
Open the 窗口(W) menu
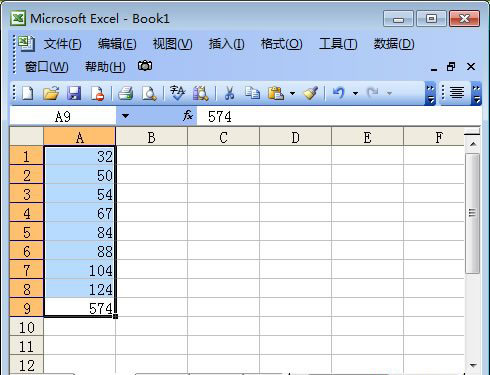pyautogui.click(x=46, y=67)
